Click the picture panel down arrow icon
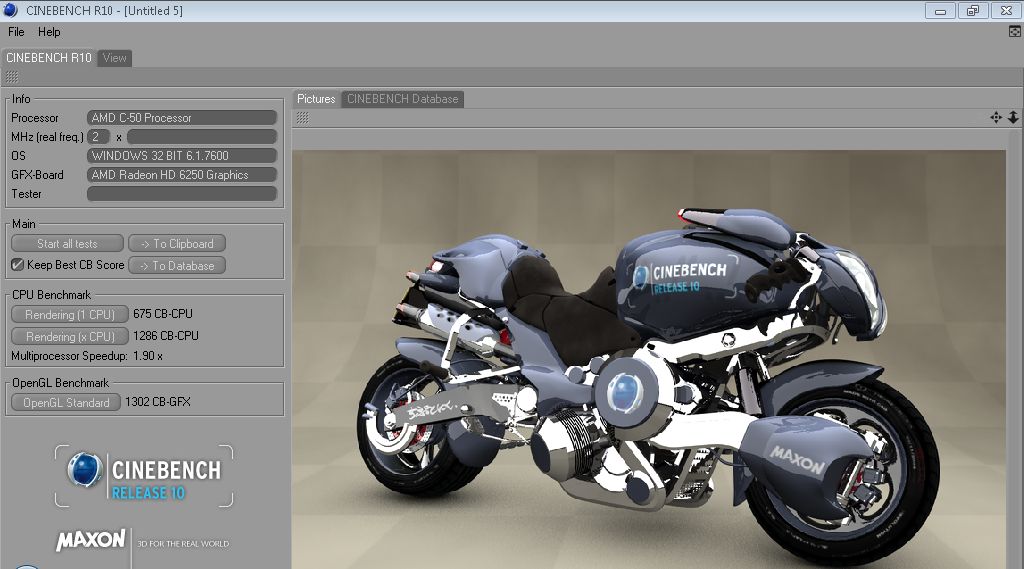 point(1013,118)
